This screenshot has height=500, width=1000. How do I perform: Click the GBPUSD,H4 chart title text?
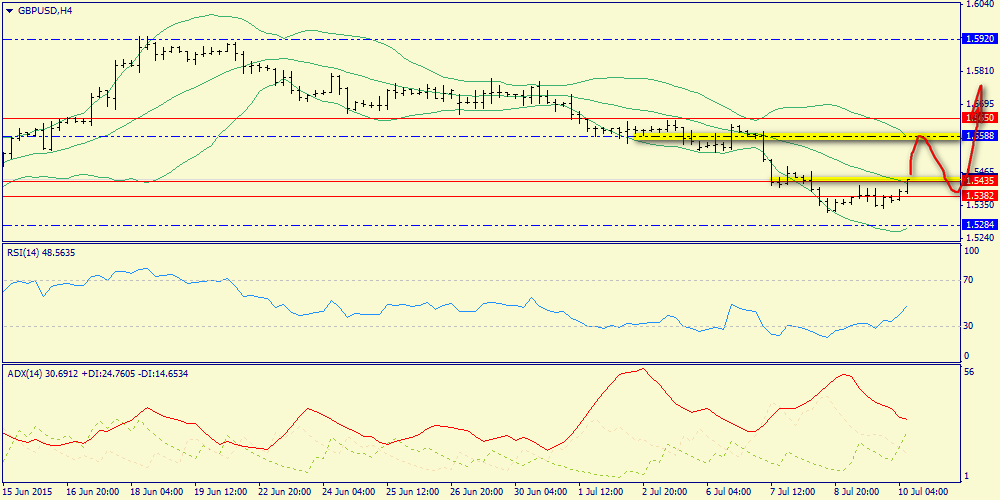46,10
